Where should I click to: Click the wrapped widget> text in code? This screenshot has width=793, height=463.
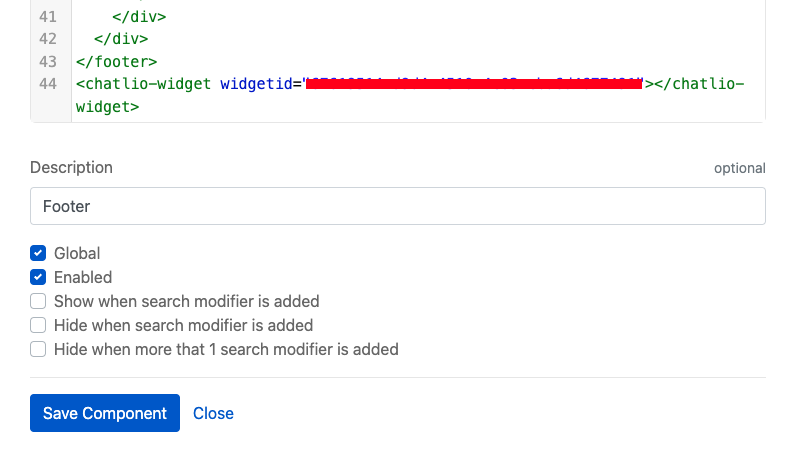[x=107, y=107]
